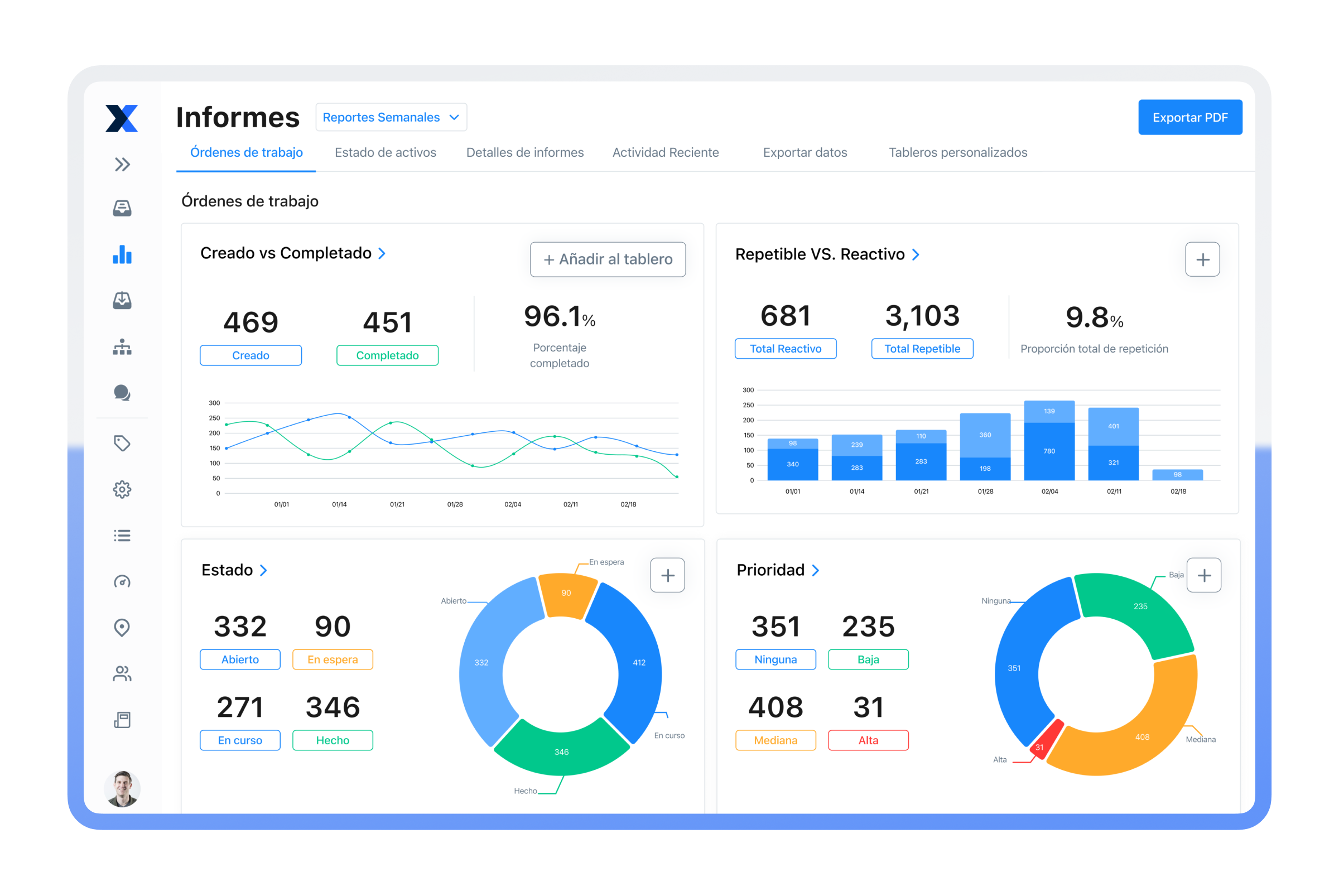This screenshot has width=1339, height=896.
Task: Toggle the Creado series label
Action: tap(251, 355)
